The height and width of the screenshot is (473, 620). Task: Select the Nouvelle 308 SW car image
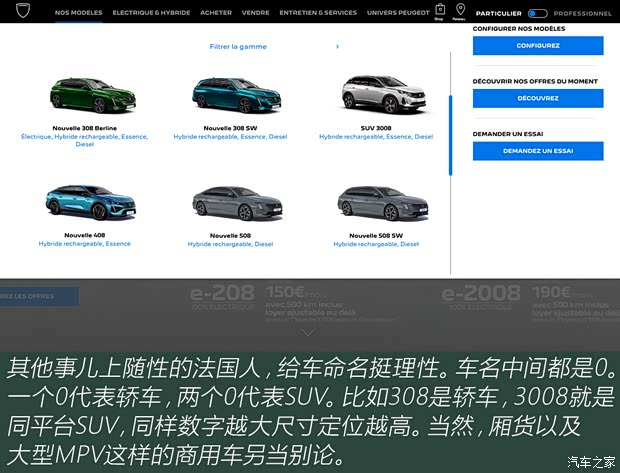[x=229, y=96]
